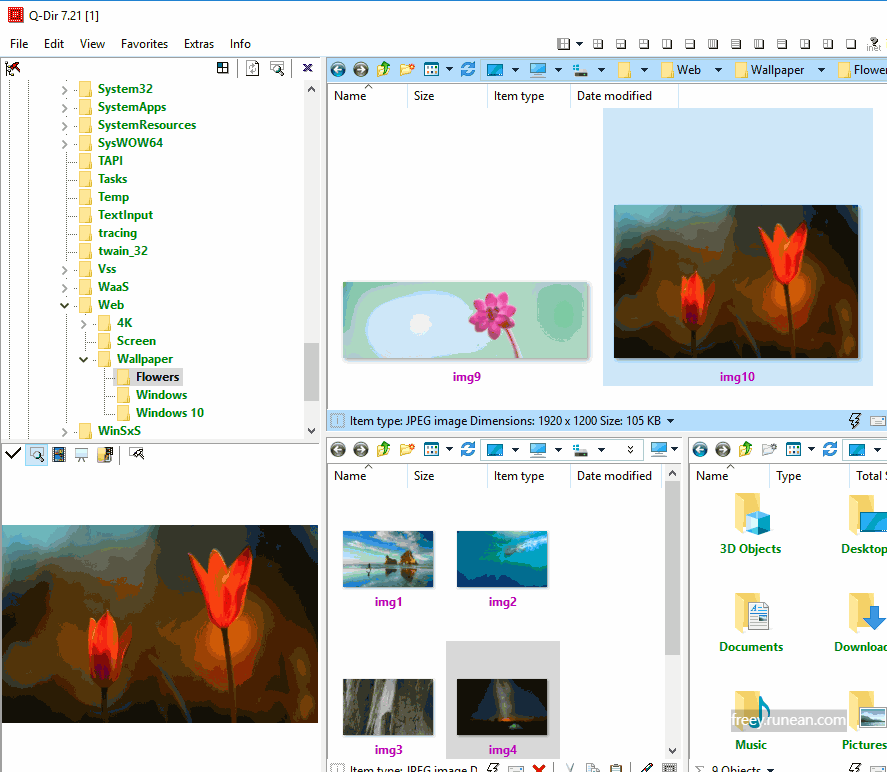Image resolution: width=887 pixels, height=772 pixels.
Task: Sort bottom-left pane by Size column
Action: (x=447, y=476)
